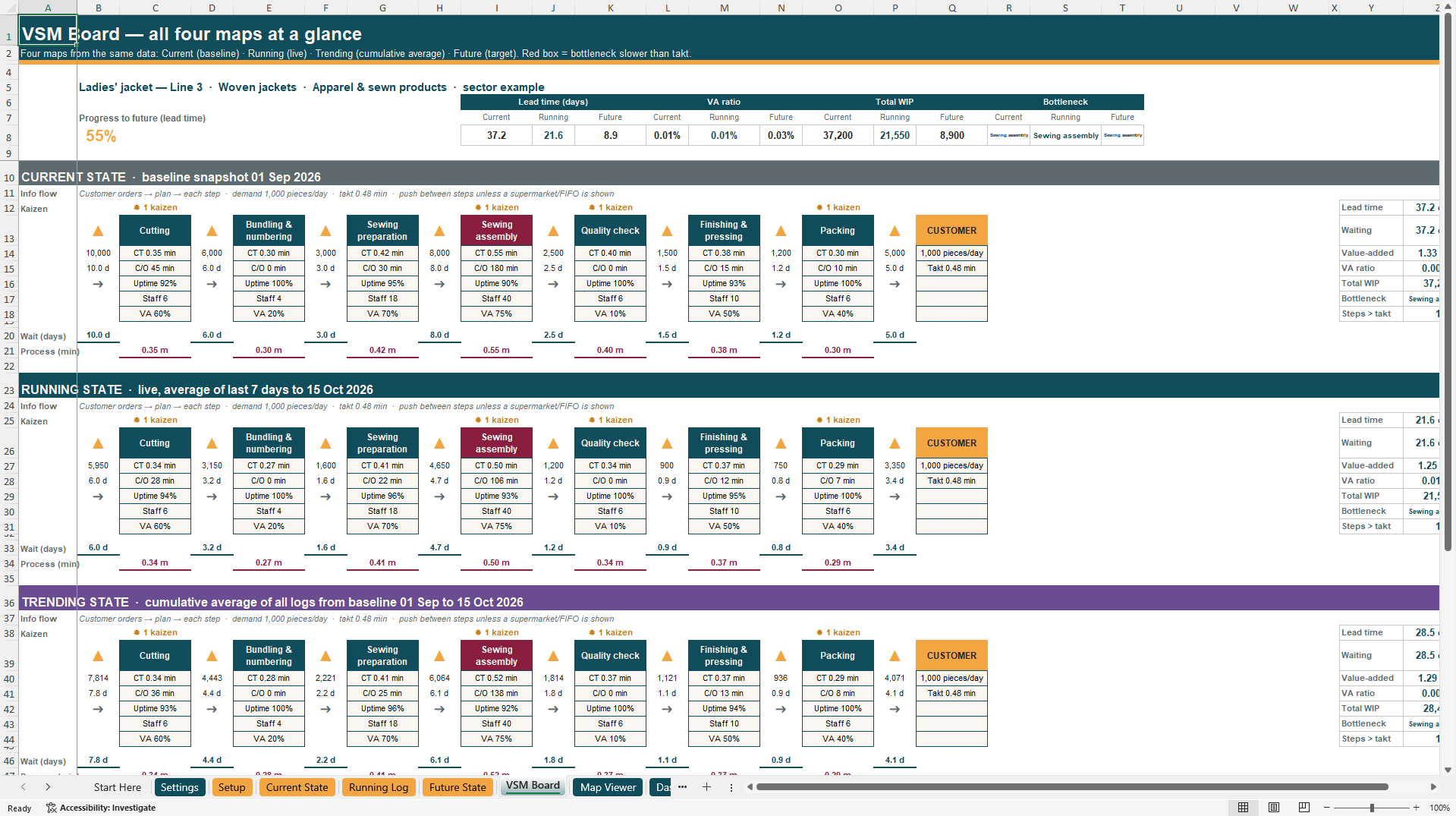
Task: Click Trending State Packing box
Action: tap(838, 656)
